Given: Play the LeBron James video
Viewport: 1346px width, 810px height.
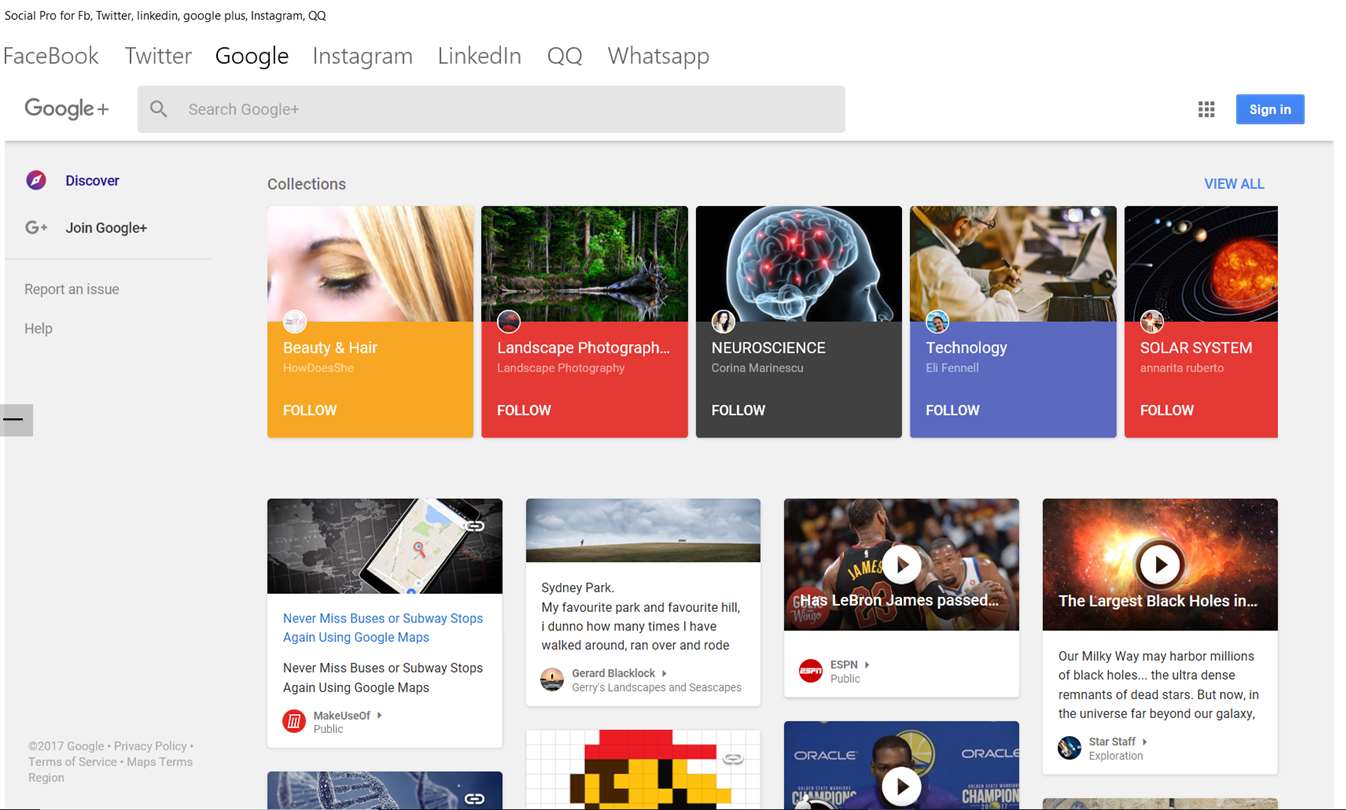Looking at the screenshot, I should coord(901,565).
